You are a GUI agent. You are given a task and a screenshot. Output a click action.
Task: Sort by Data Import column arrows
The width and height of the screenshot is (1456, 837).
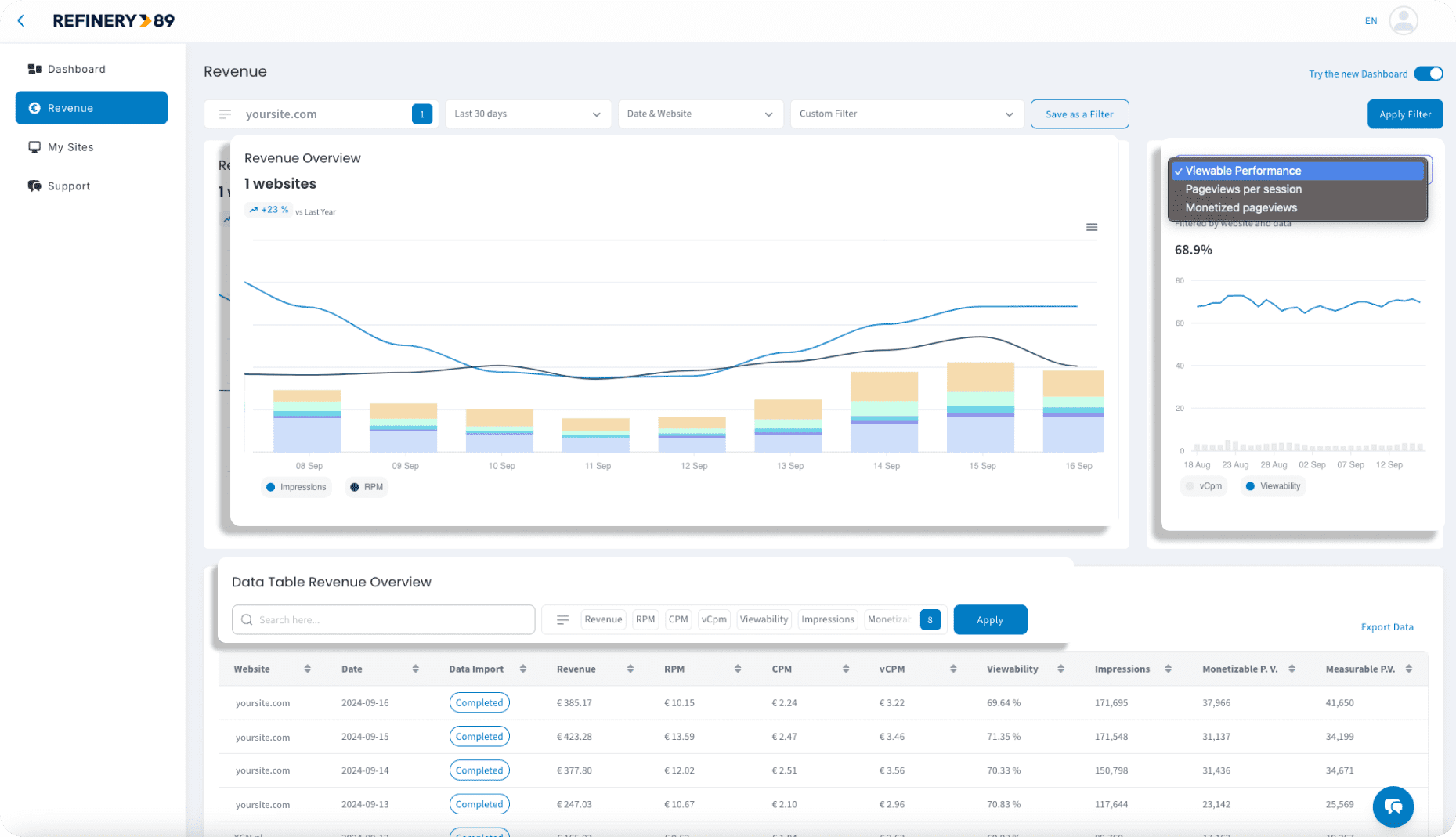tap(523, 669)
